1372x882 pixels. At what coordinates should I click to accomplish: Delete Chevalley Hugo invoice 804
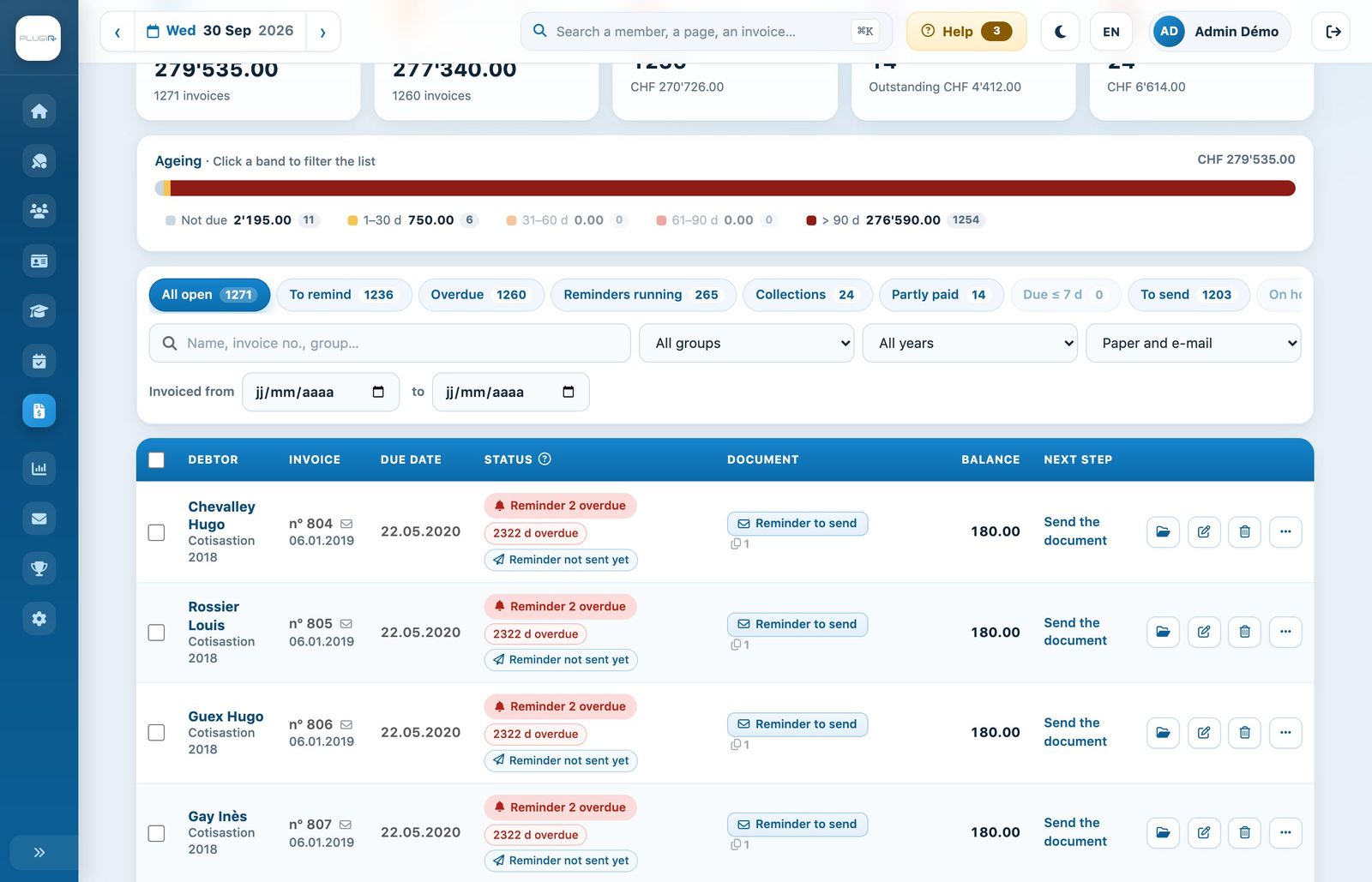[x=1244, y=531]
